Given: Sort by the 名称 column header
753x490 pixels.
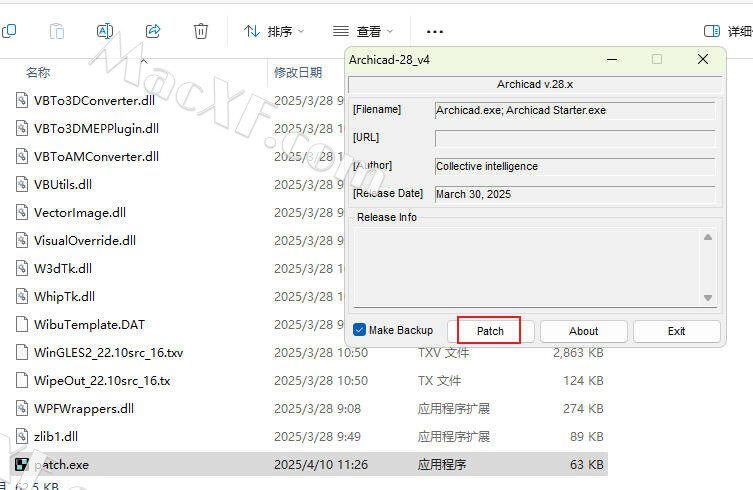Looking at the screenshot, I should (37, 73).
